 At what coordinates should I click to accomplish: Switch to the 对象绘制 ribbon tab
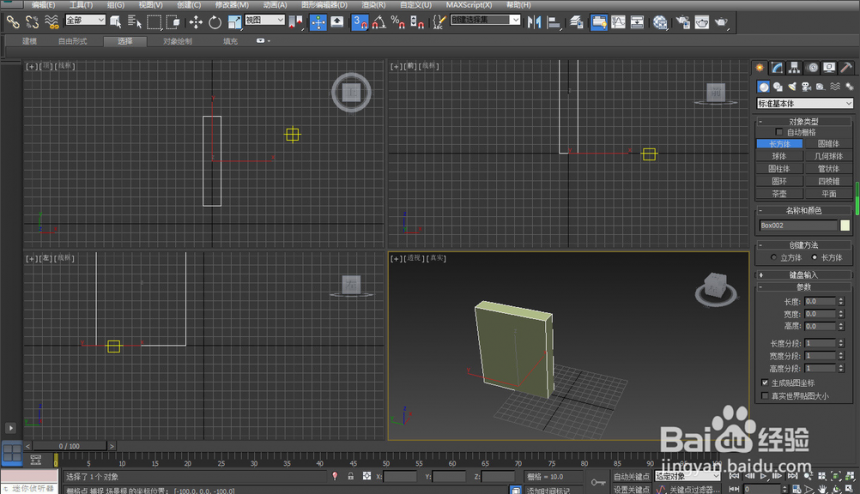pos(177,41)
